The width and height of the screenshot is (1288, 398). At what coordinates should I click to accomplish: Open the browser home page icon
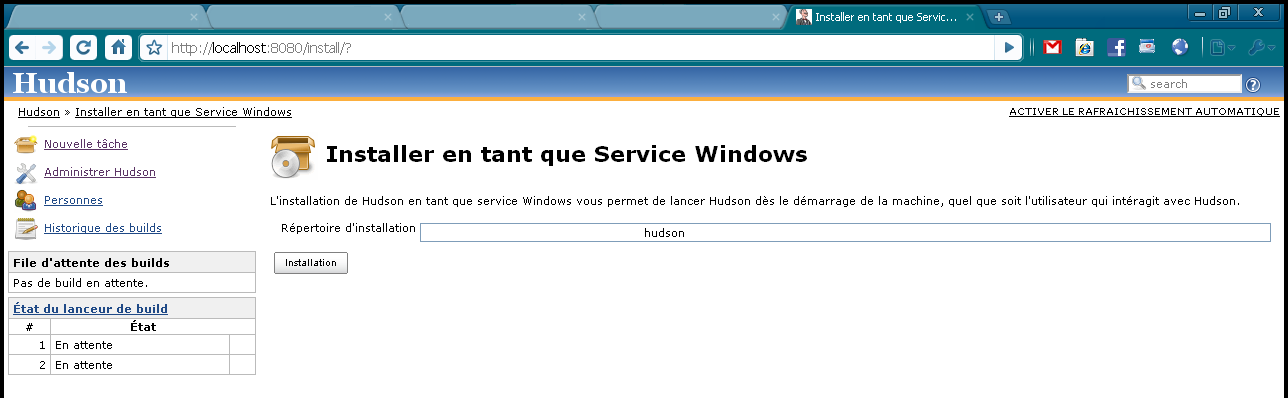(x=119, y=47)
